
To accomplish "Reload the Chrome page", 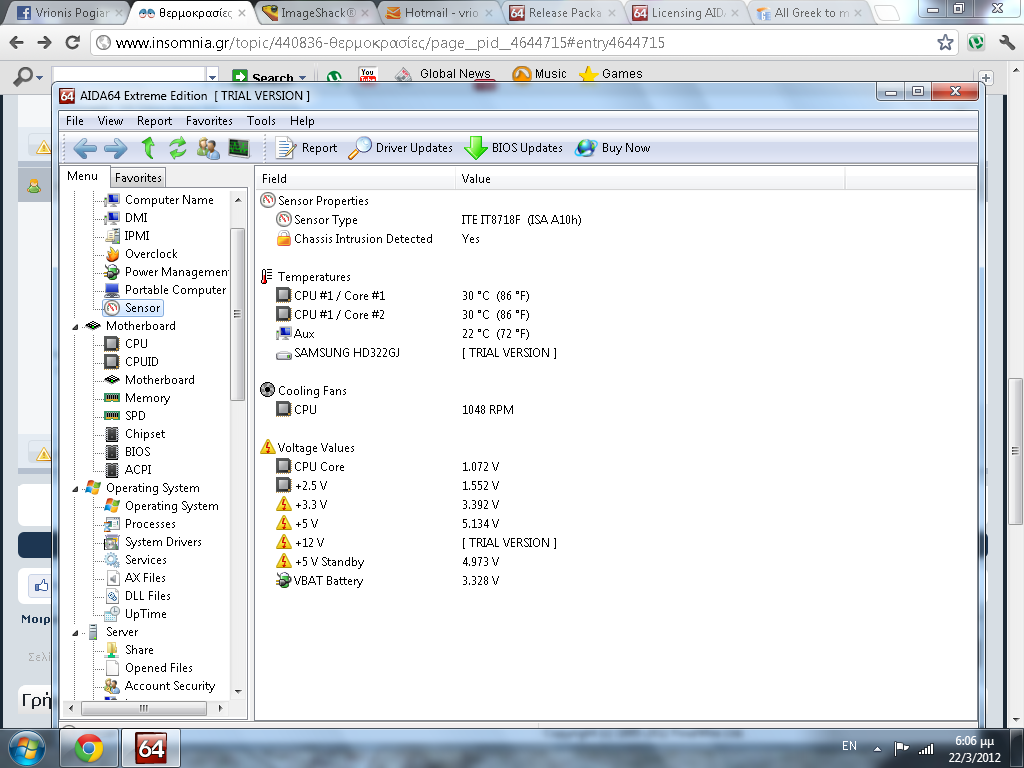I will [x=72, y=42].
